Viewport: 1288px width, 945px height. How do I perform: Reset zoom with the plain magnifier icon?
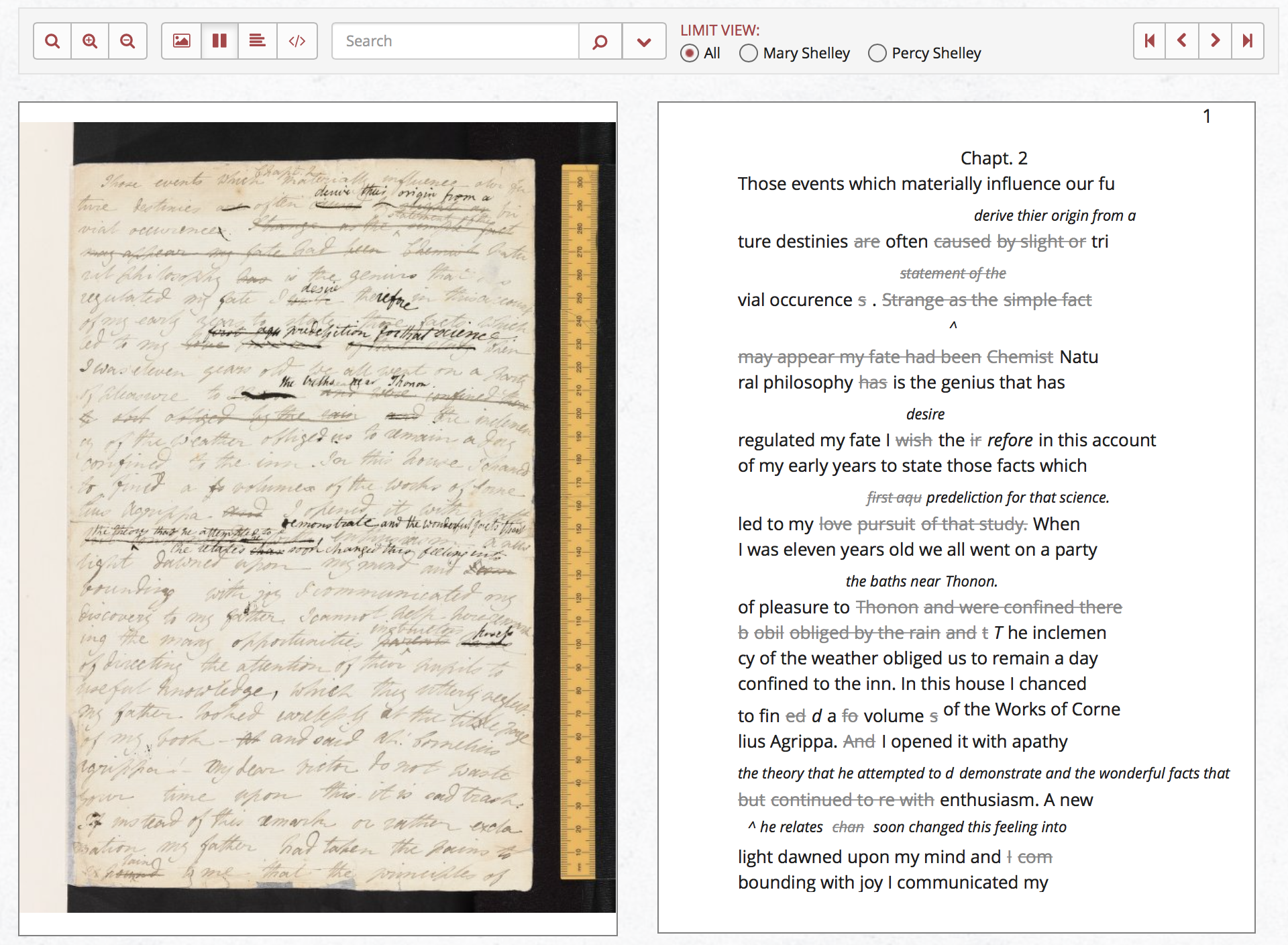tap(52, 40)
